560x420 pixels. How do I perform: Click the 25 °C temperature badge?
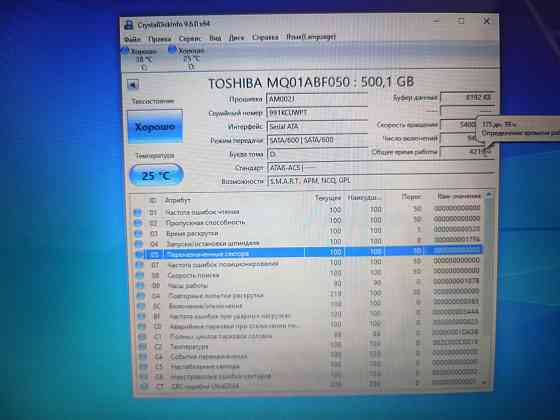pos(156,175)
